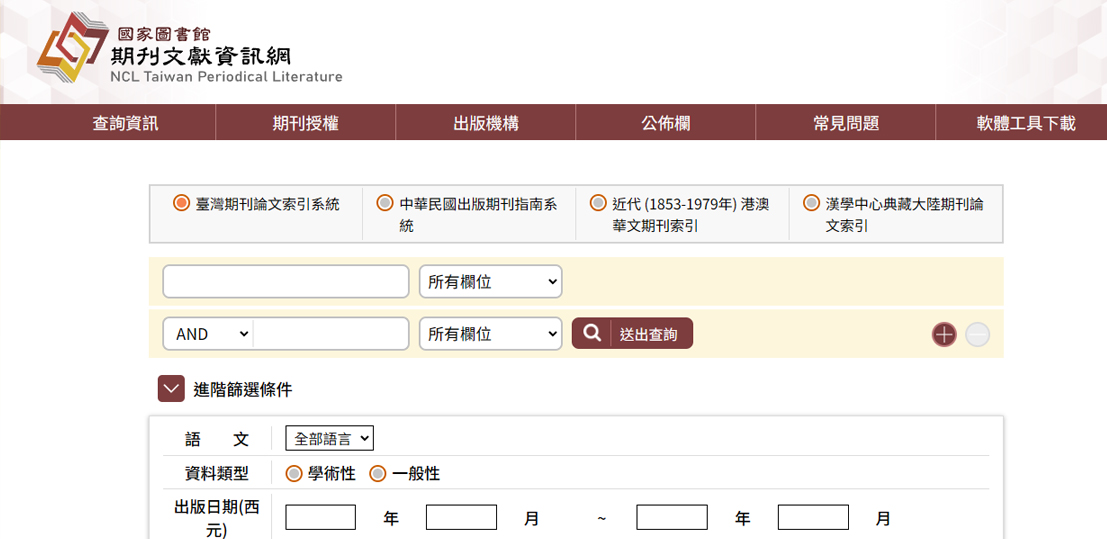
Task: Select 中華民國出版期刊指南系統 radio option
Action: coord(385,203)
